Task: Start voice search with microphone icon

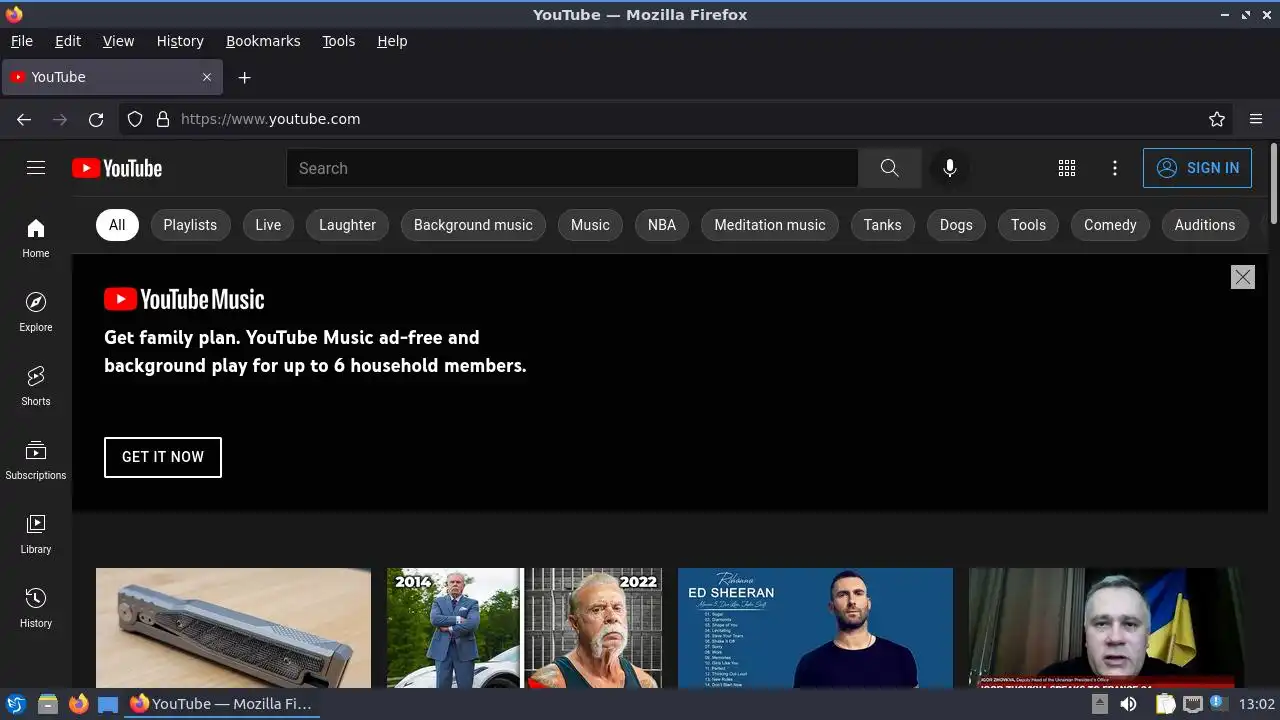Action: (x=950, y=168)
